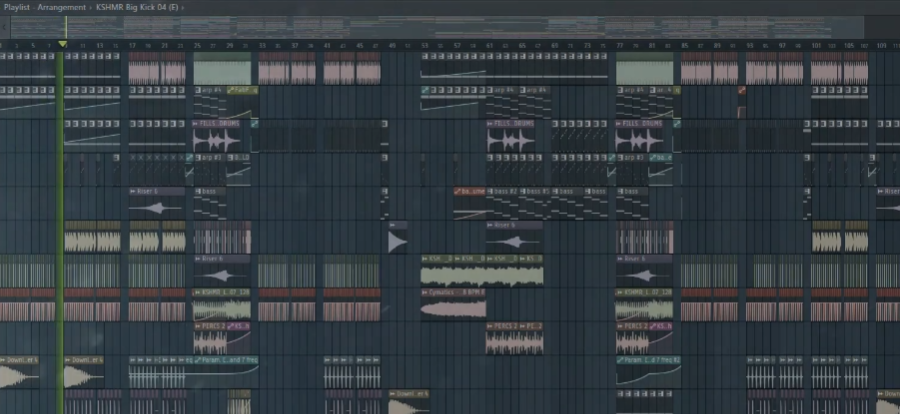This screenshot has height=414, width=900.
Task: Select the Param. C..and 7 freq automation clip
Action: (x=226, y=372)
